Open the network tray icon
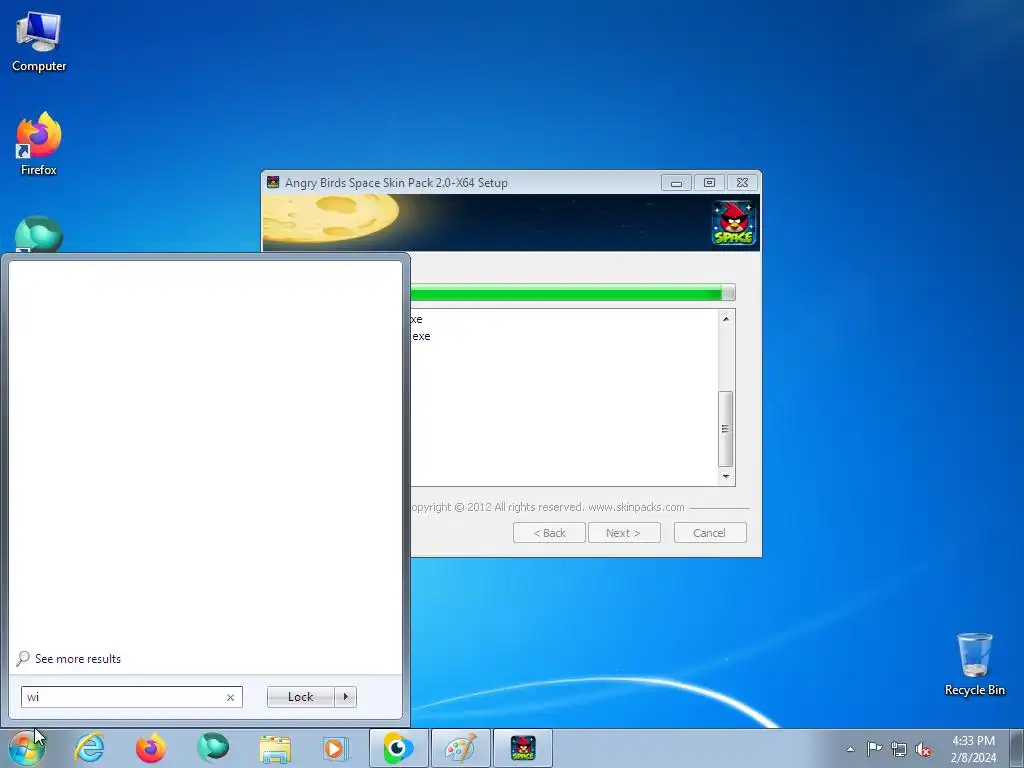The image size is (1024, 768). pos(899,749)
